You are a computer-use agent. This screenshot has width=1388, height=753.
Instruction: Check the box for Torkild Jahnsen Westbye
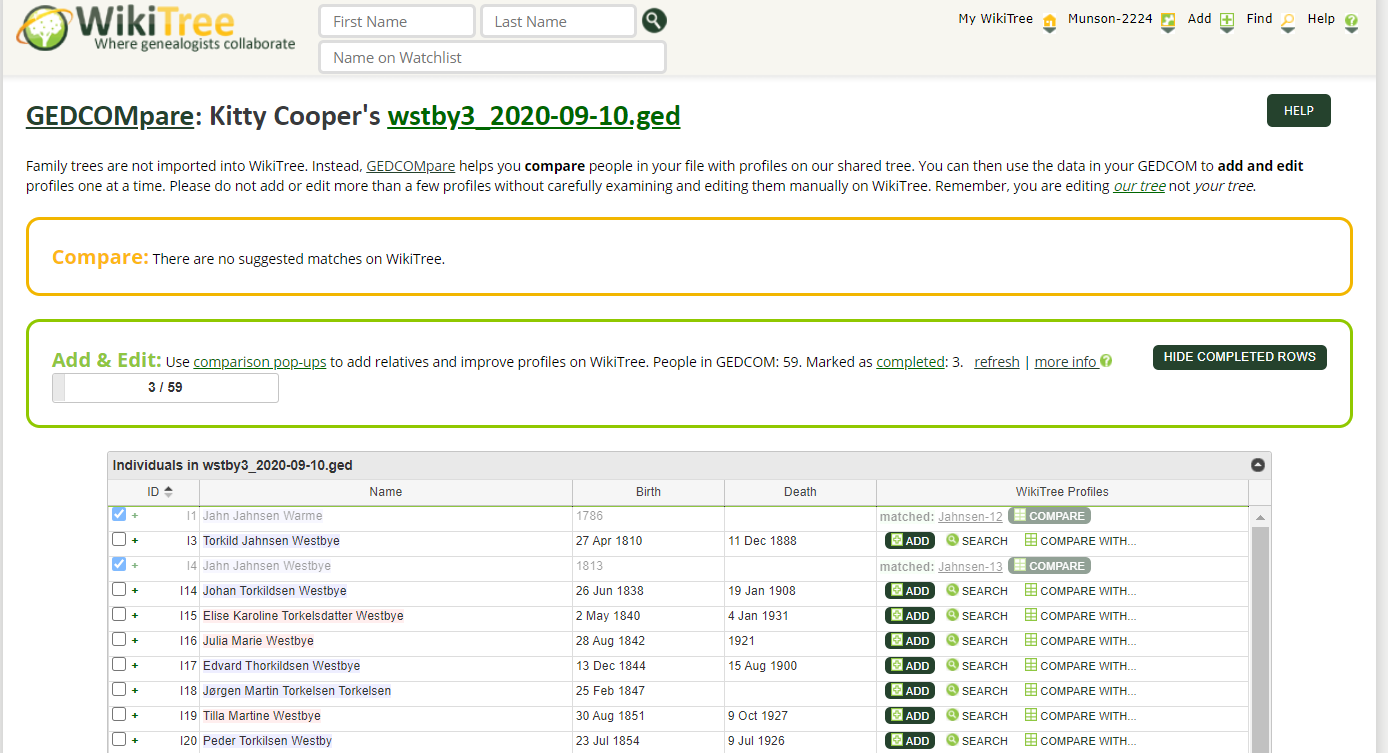119,540
